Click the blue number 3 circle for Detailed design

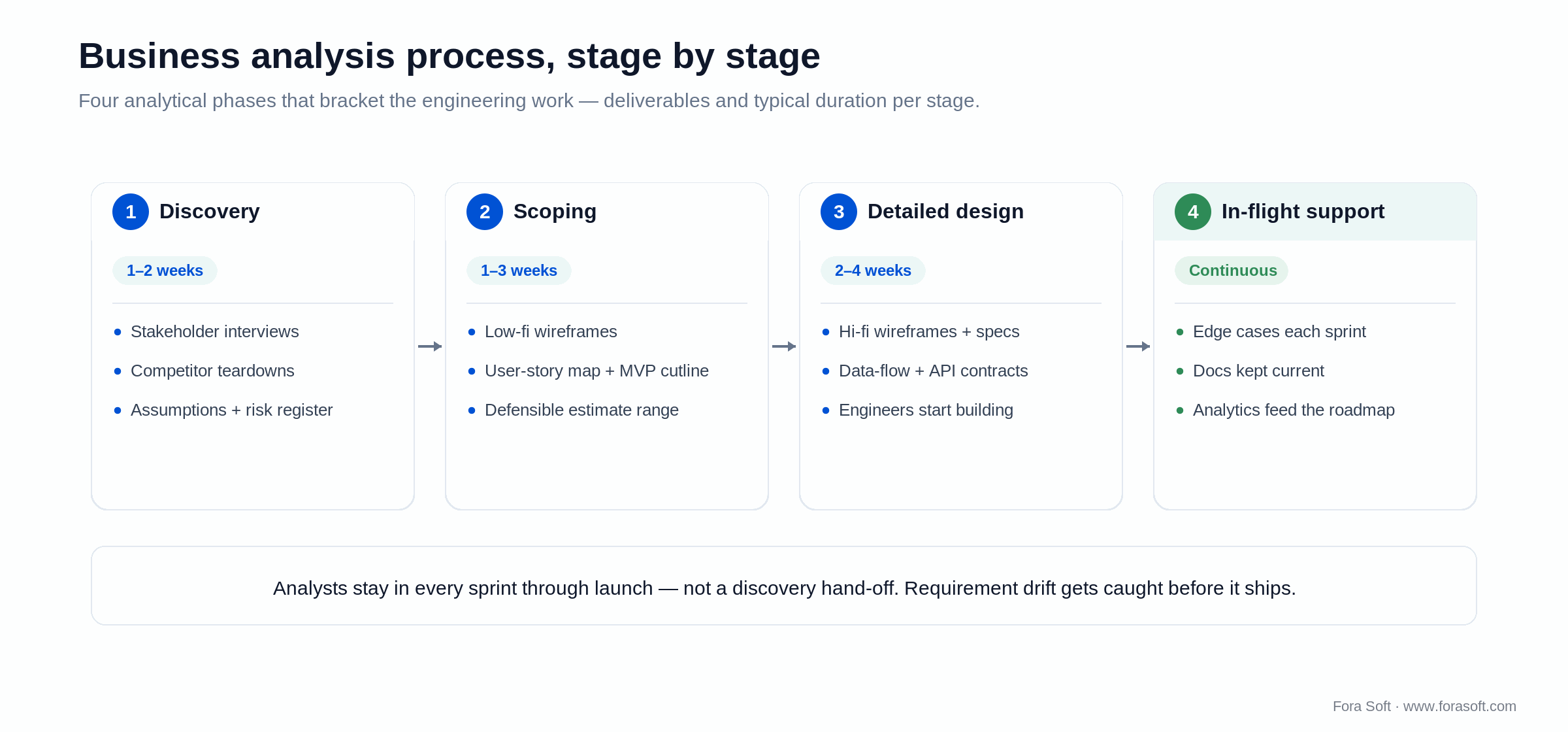pyautogui.click(x=839, y=212)
